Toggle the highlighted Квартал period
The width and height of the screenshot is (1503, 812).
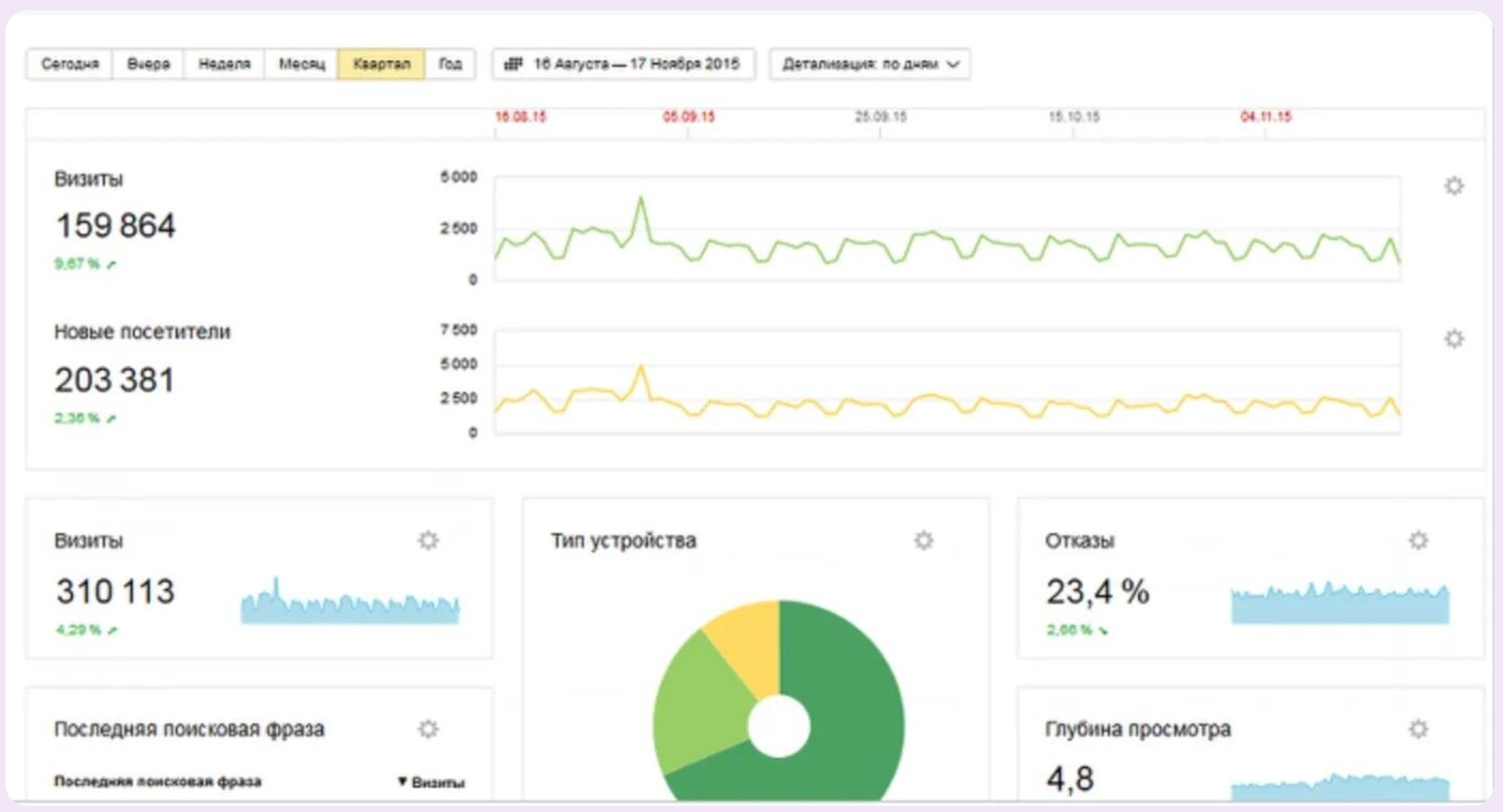(381, 64)
